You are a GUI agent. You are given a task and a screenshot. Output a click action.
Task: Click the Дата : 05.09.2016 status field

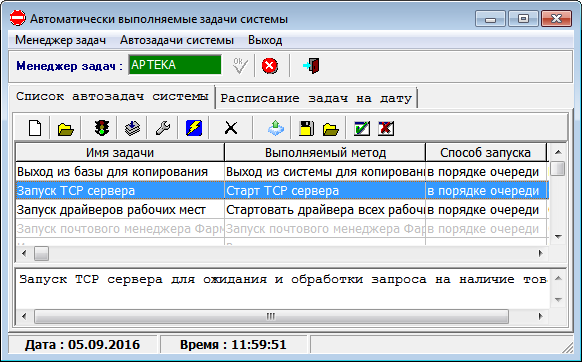(x=82, y=345)
